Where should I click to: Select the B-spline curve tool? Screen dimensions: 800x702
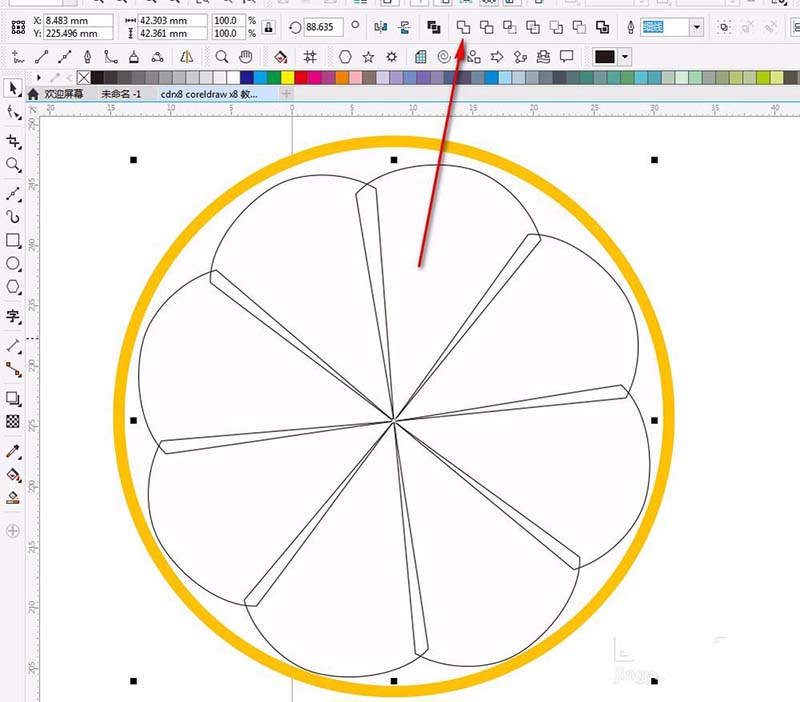coord(111,57)
